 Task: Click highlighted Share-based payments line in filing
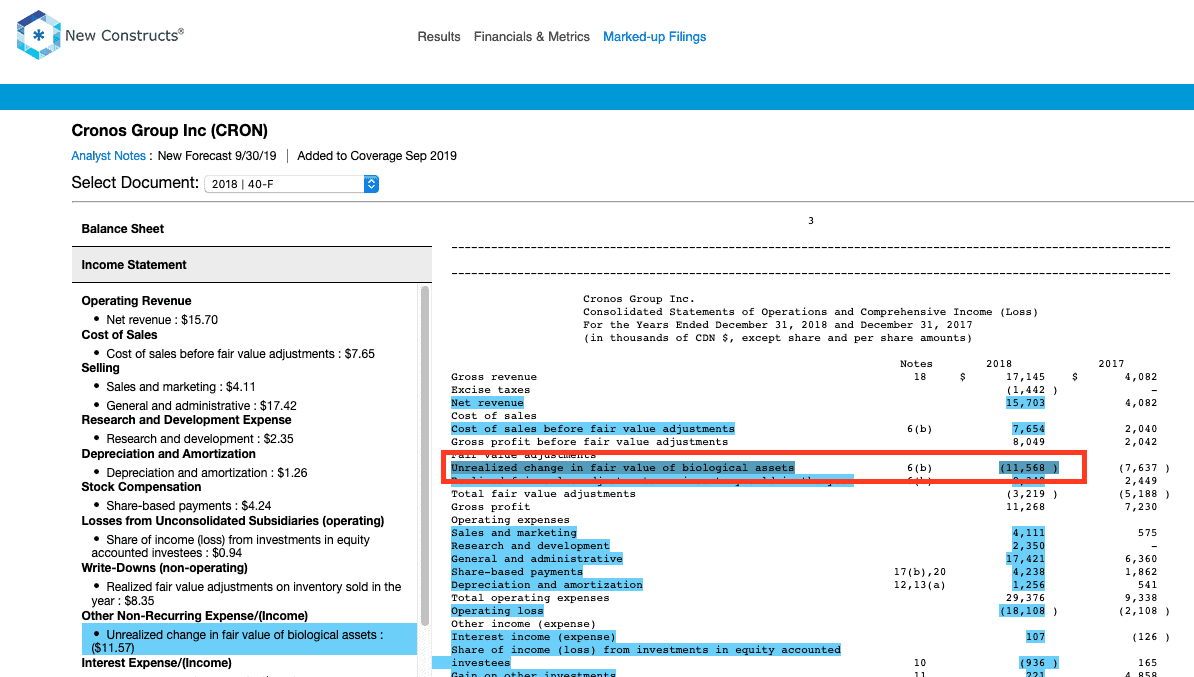coord(517,572)
